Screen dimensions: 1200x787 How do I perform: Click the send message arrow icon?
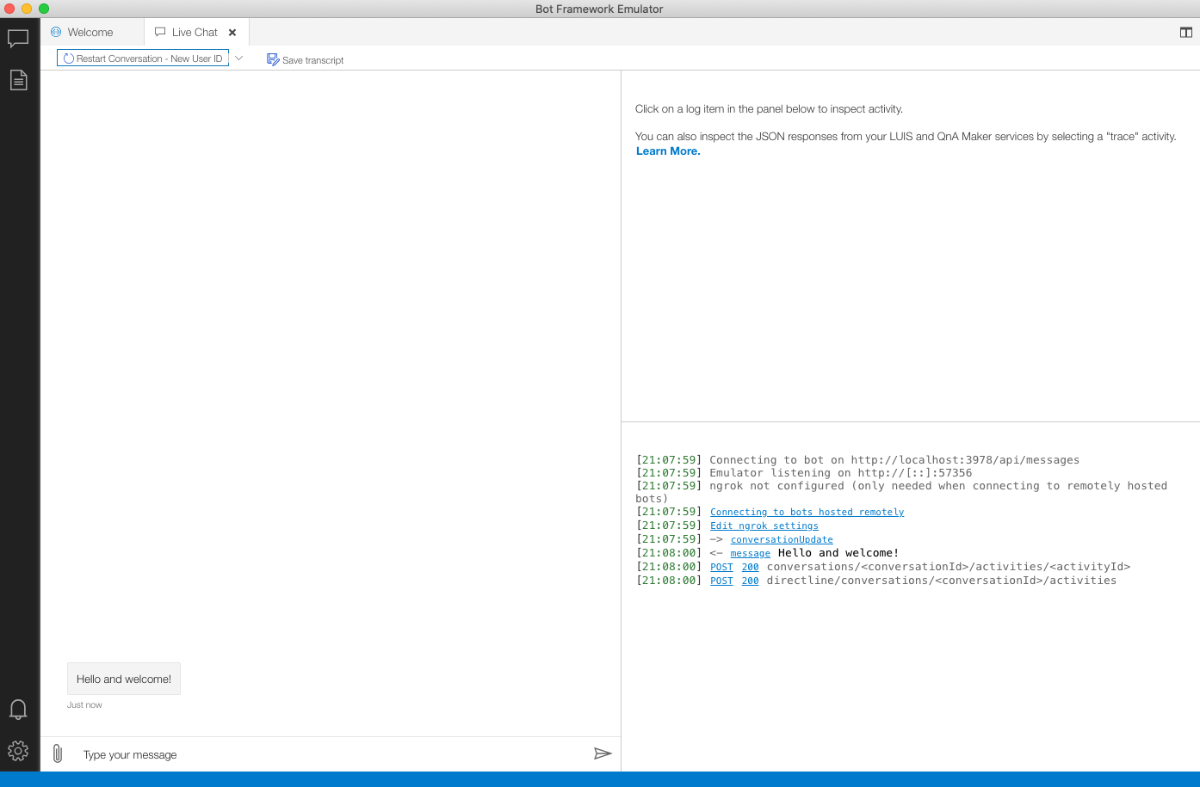[x=602, y=754]
